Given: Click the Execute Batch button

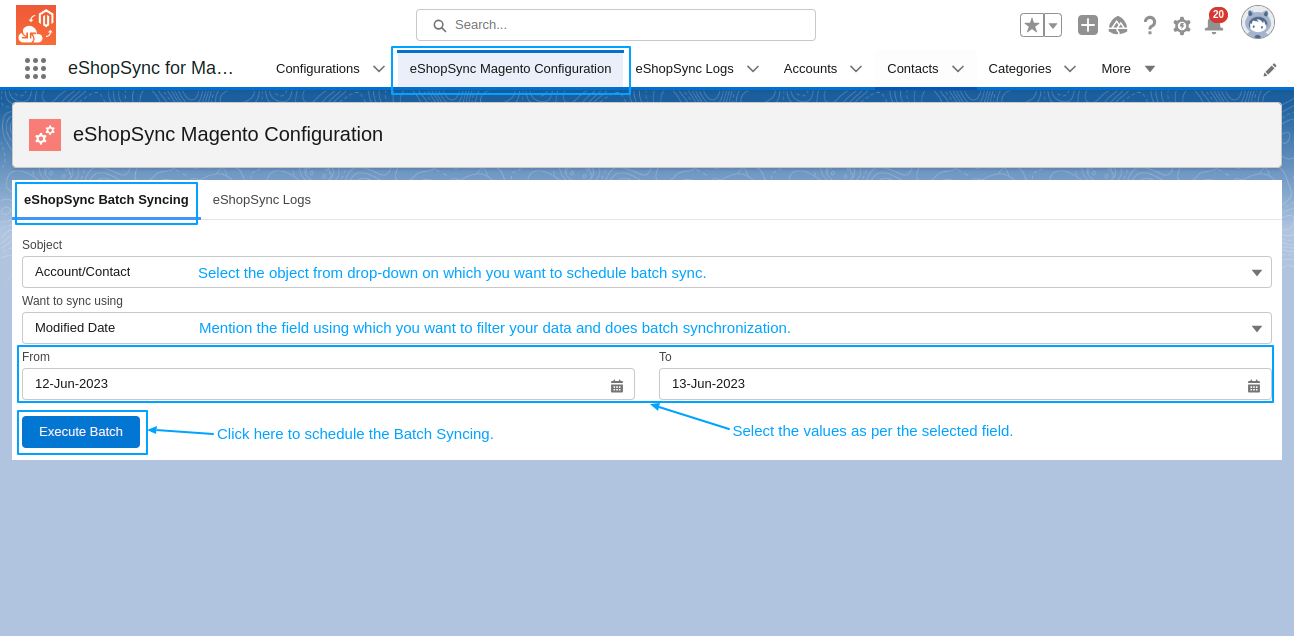Looking at the screenshot, I should 81,432.
